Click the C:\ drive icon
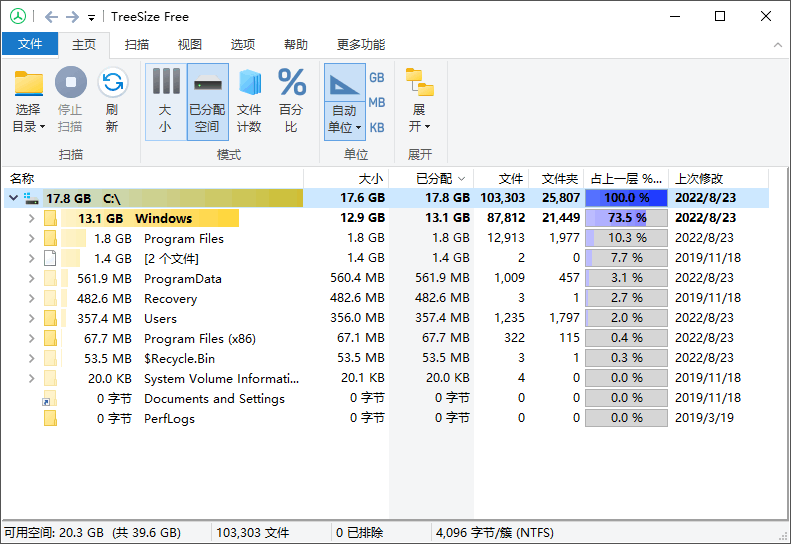 (31, 198)
